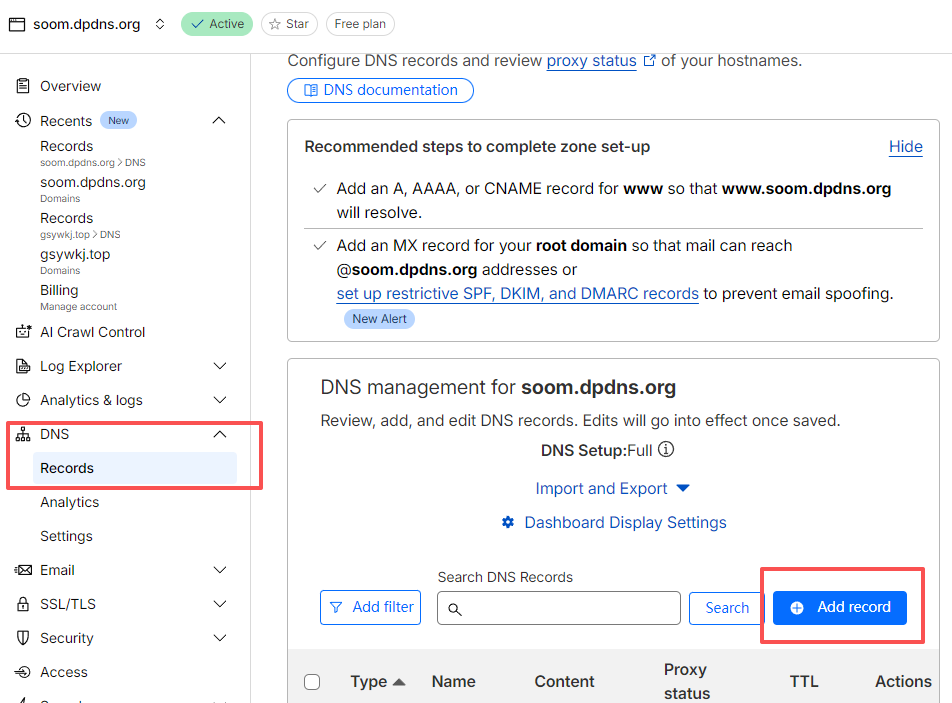The width and height of the screenshot is (952, 703).
Task: Select the Email envelope icon
Action: point(23,570)
